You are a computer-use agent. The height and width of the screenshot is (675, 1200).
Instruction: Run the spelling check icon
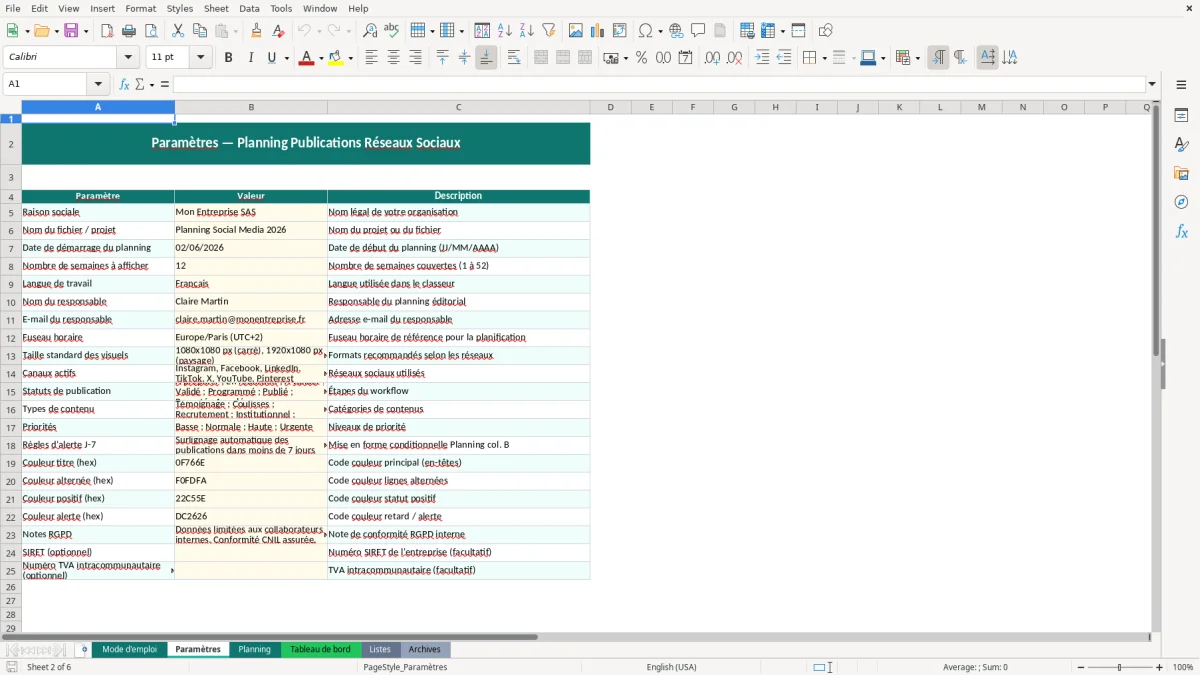click(x=392, y=31)
